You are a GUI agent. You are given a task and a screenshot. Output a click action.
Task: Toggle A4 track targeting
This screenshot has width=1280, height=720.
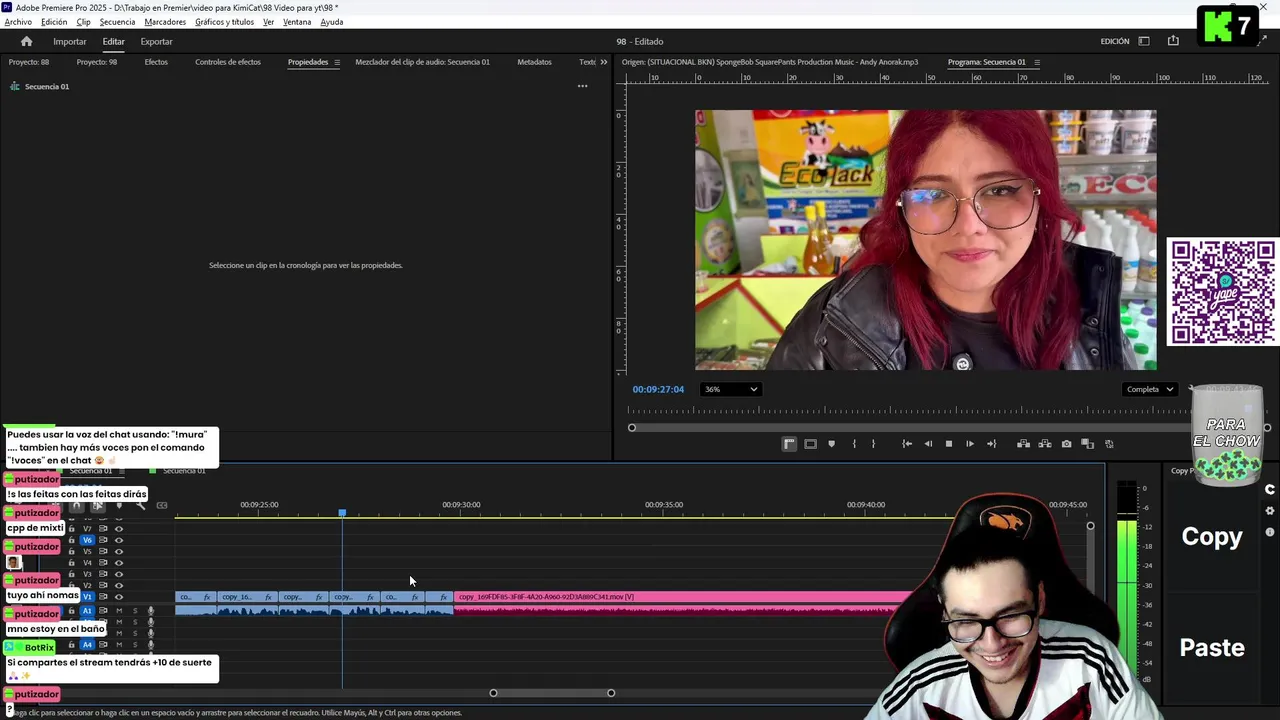[87, 645]
